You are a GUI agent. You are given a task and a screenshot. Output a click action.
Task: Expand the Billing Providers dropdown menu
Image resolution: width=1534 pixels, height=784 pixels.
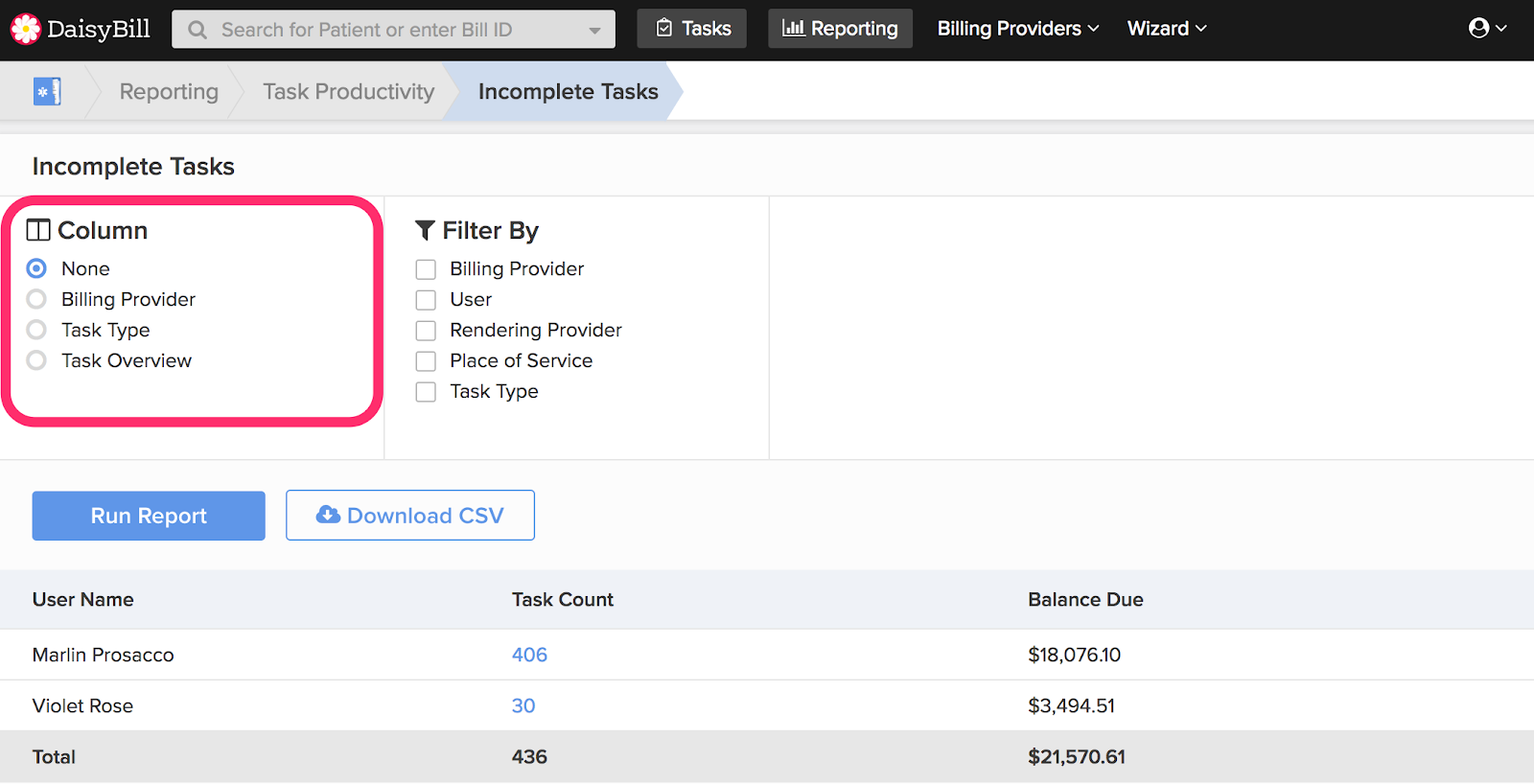[x=1017, y=29]
